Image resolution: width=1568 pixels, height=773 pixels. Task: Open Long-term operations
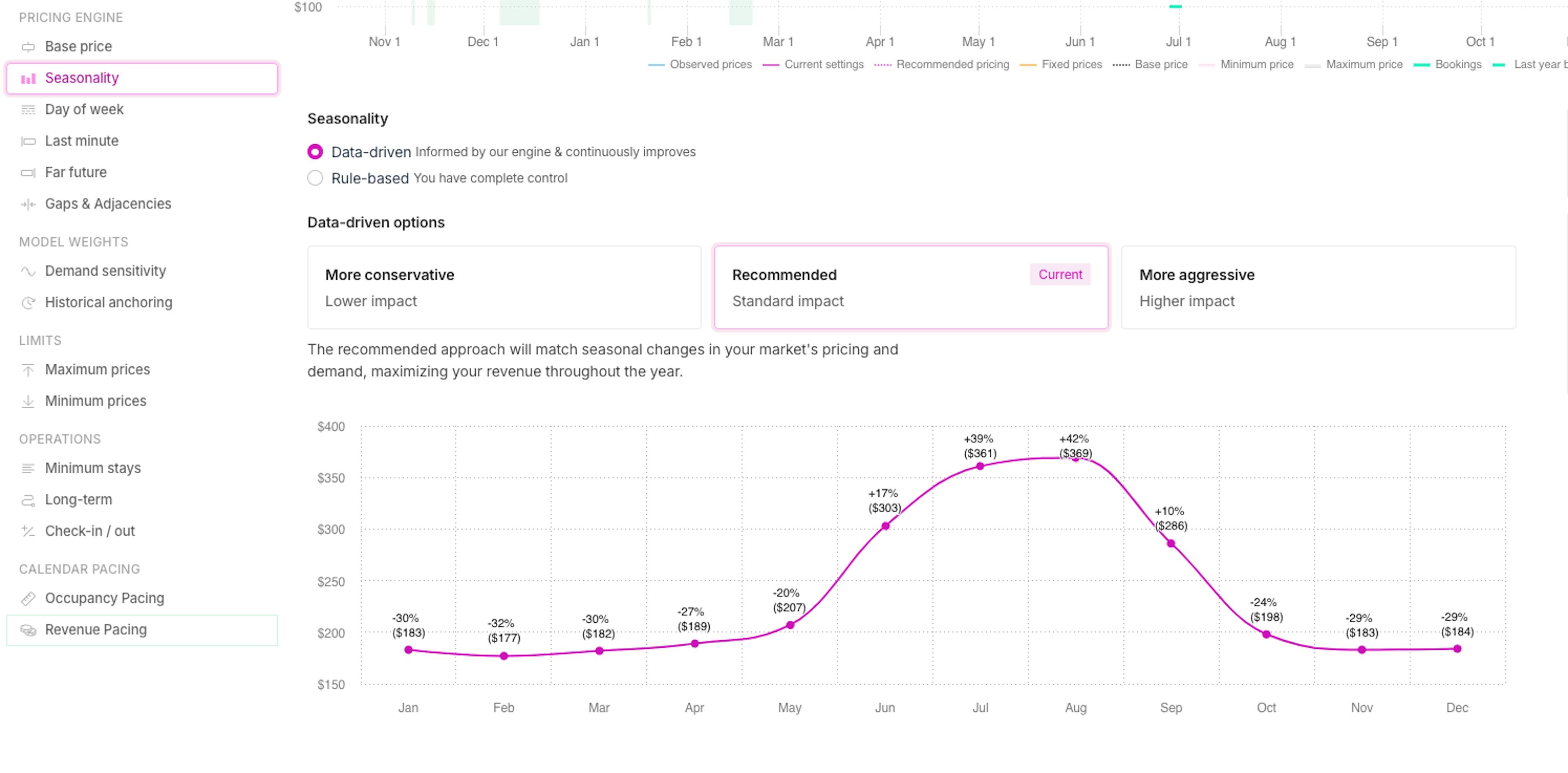coord(142,500)
